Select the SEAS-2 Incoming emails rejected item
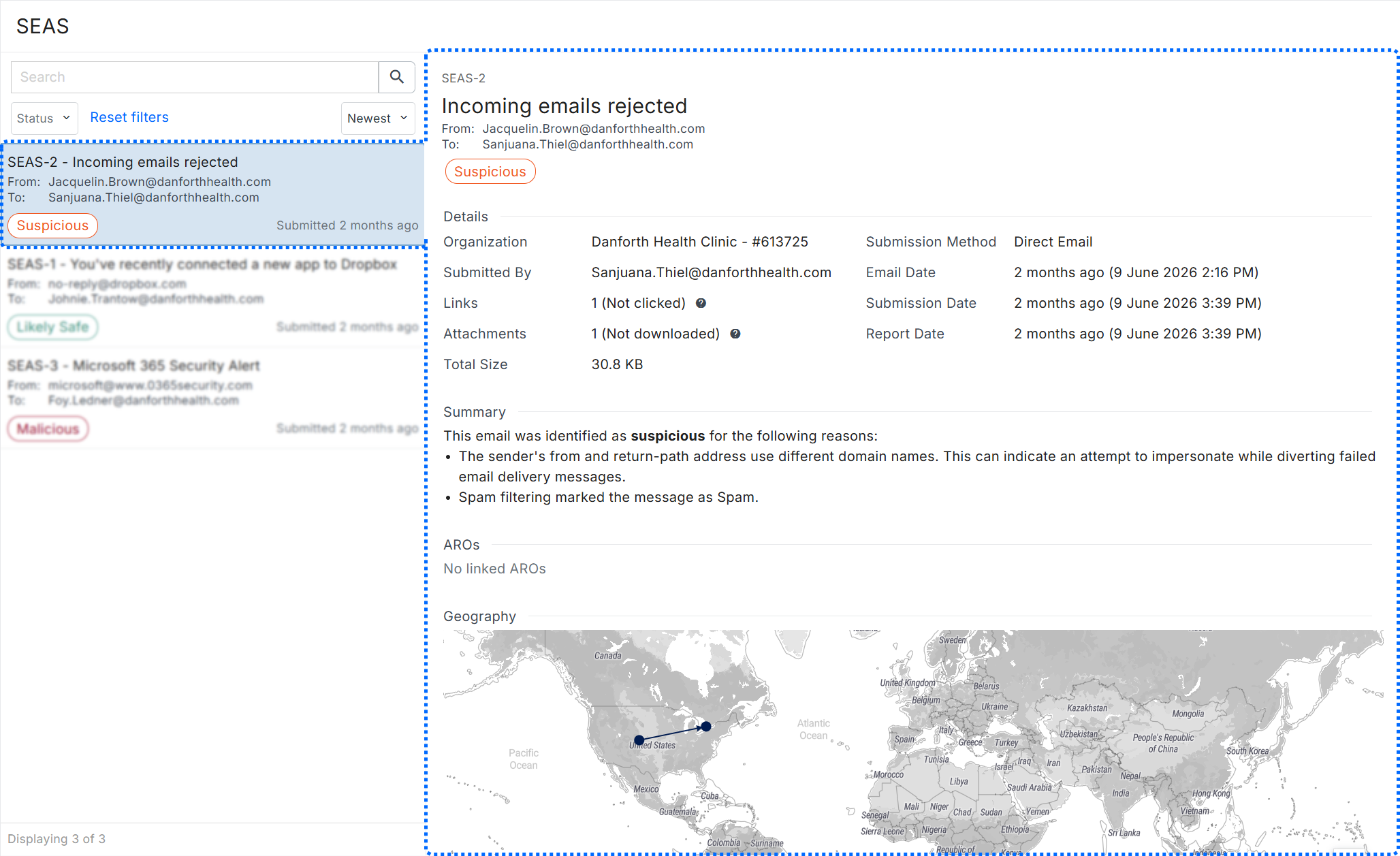Viewport: 1400px width, 856px height. [x=213, y=194]
